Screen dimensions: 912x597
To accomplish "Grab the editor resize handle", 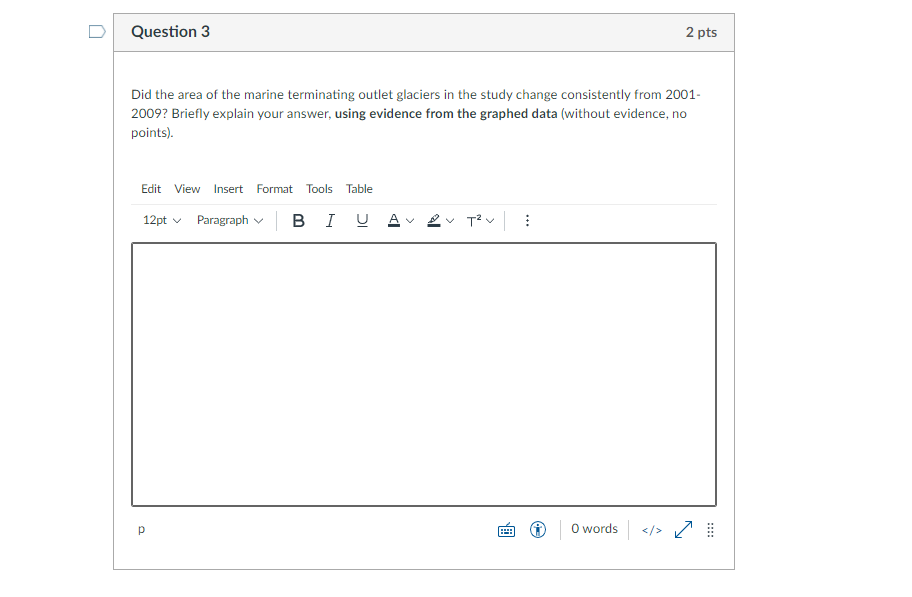I will (710, 530).
